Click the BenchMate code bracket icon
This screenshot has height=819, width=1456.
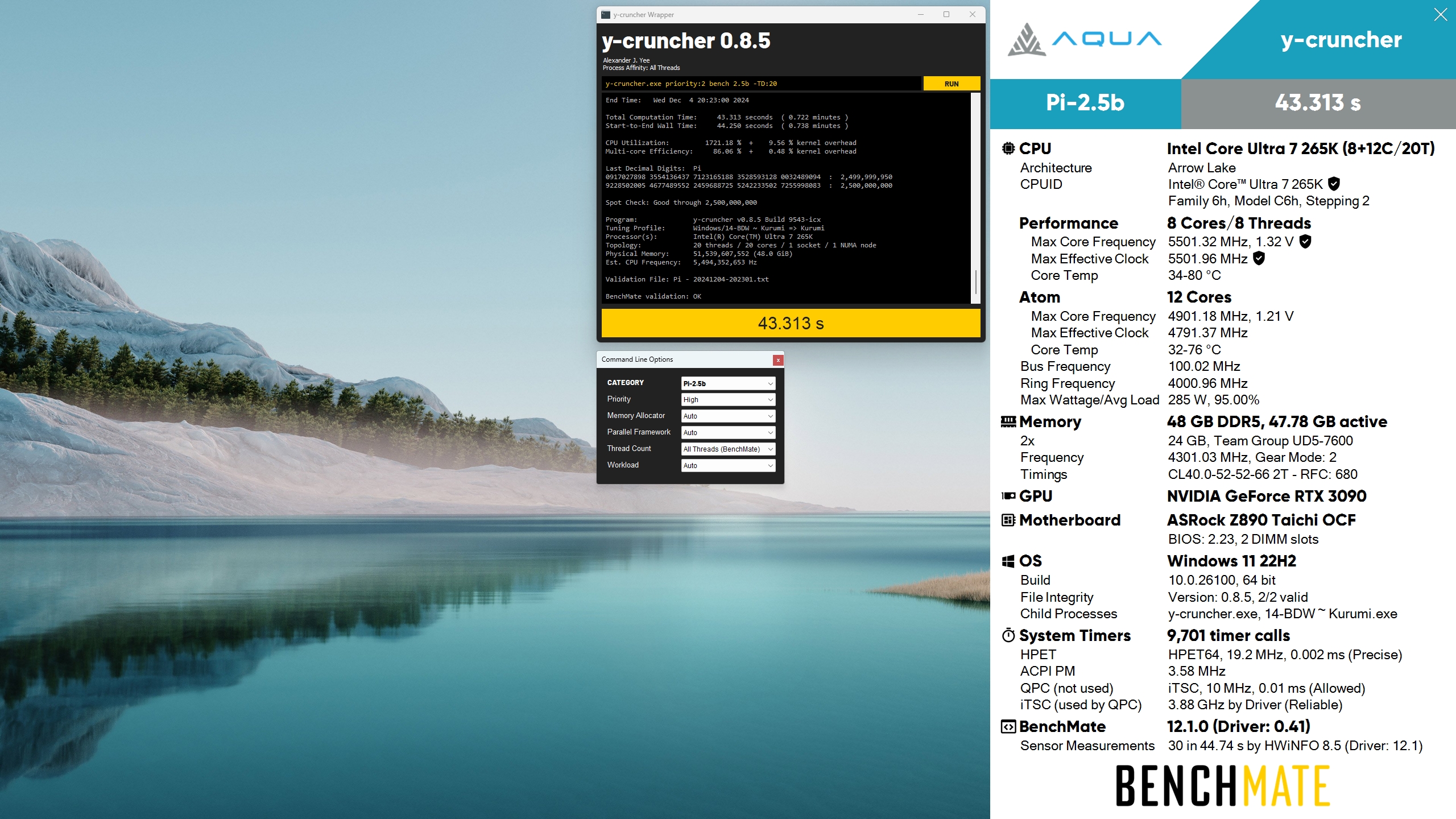tap(1008, 727)
